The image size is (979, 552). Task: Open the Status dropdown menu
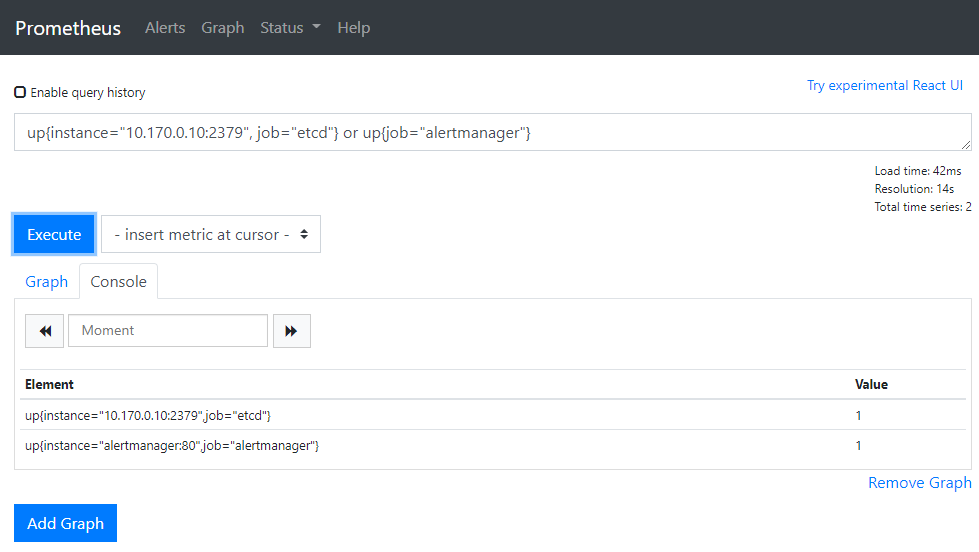click(290, 28)
